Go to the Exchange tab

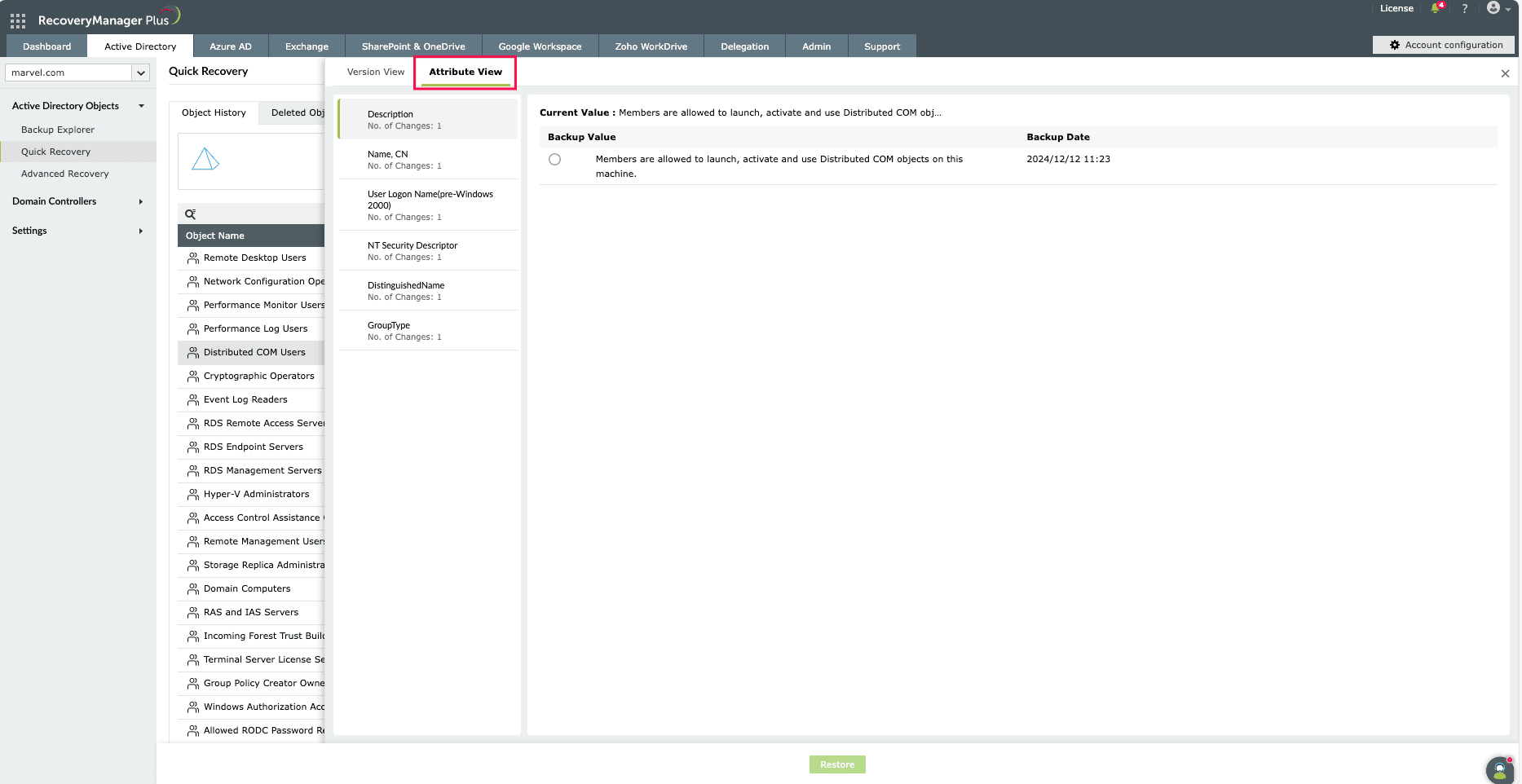coord(307,46)
